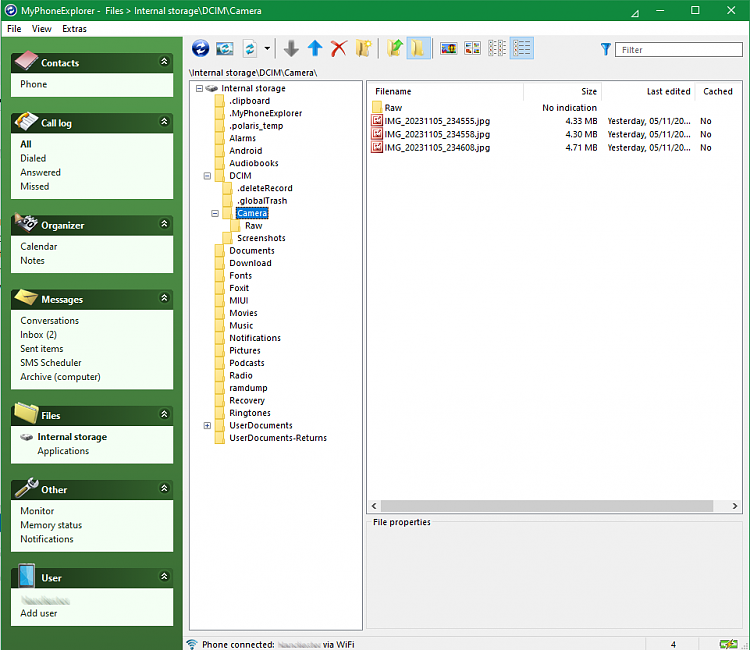
Task: Click the go up one folder icon
Action: (395, 48)
